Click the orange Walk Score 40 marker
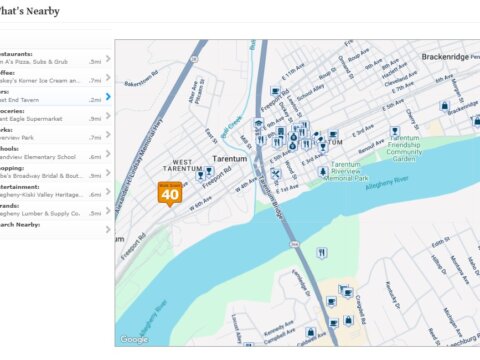Viewport: 480px width, 360px height. point(170,193)
